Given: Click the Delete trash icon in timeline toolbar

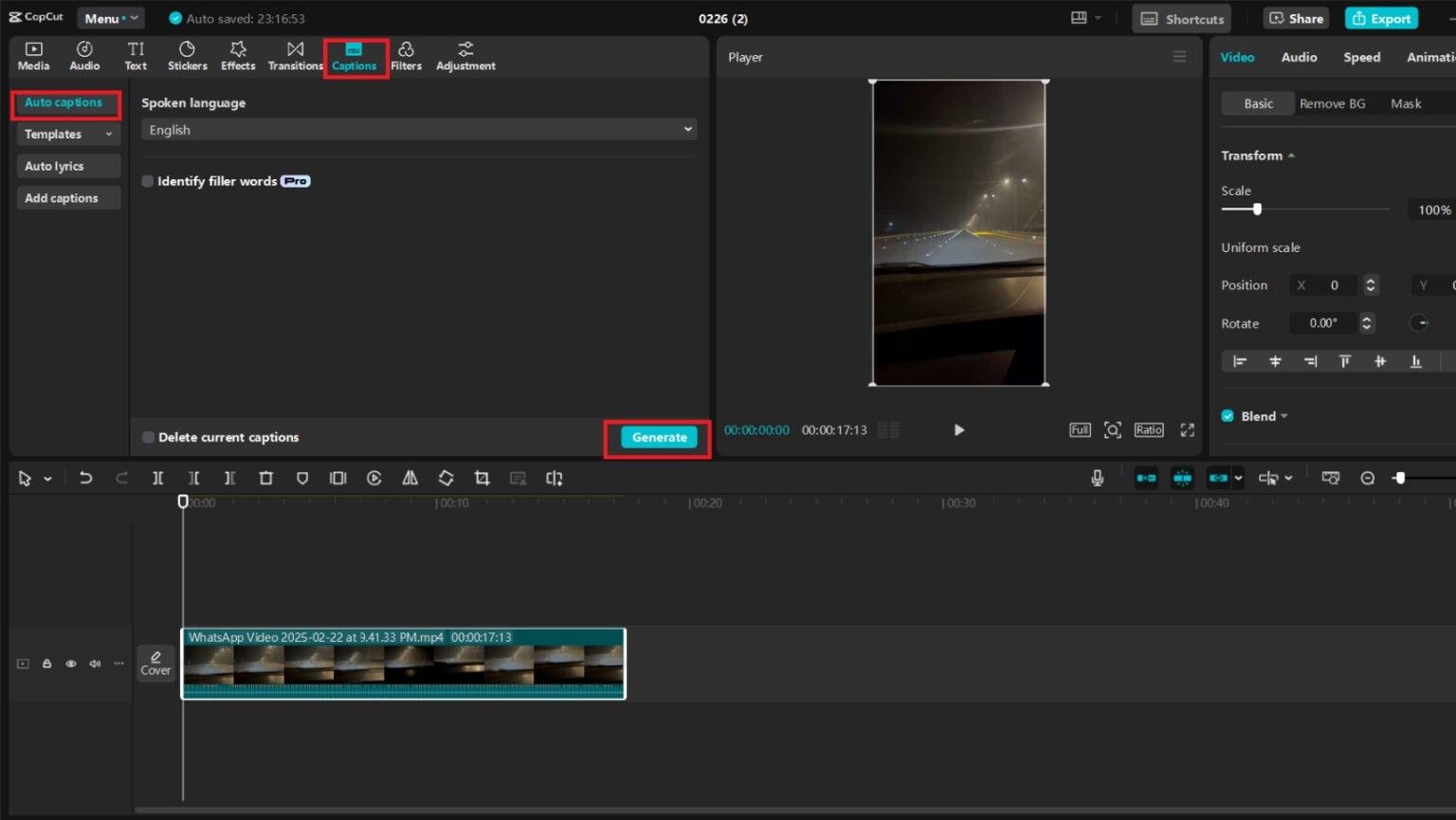Looking at the screenshot, I should pyautogui.click(x=266, y=479).
